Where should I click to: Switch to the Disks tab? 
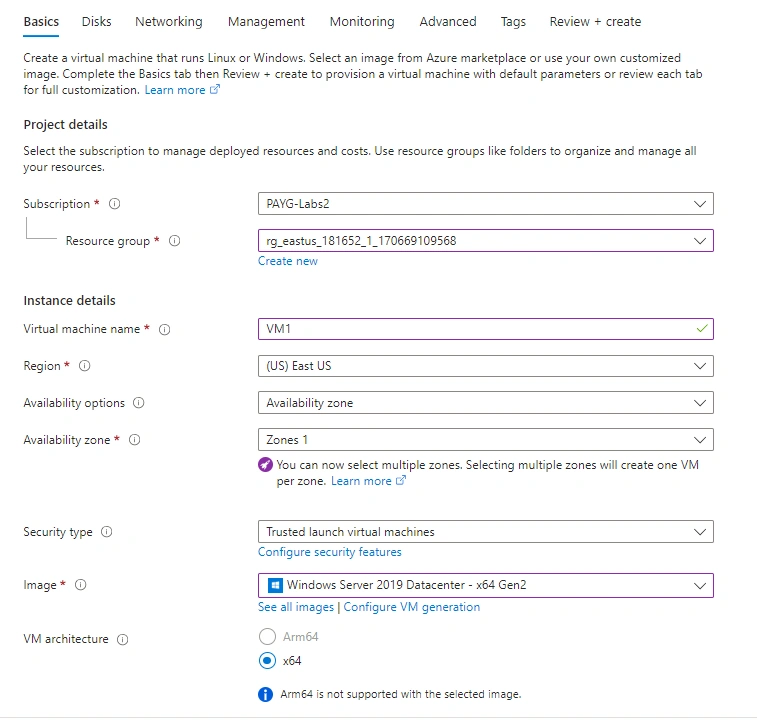[x=97, y=22]
